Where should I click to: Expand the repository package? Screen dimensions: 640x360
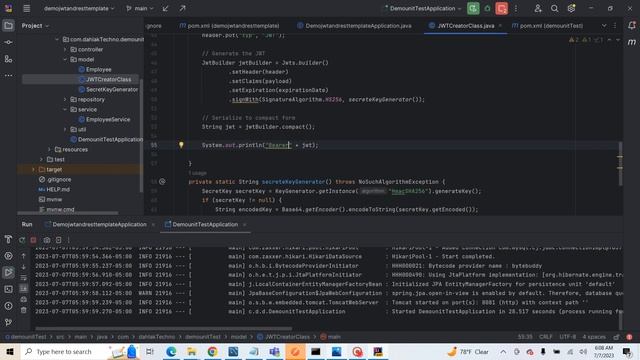(65, 99)
